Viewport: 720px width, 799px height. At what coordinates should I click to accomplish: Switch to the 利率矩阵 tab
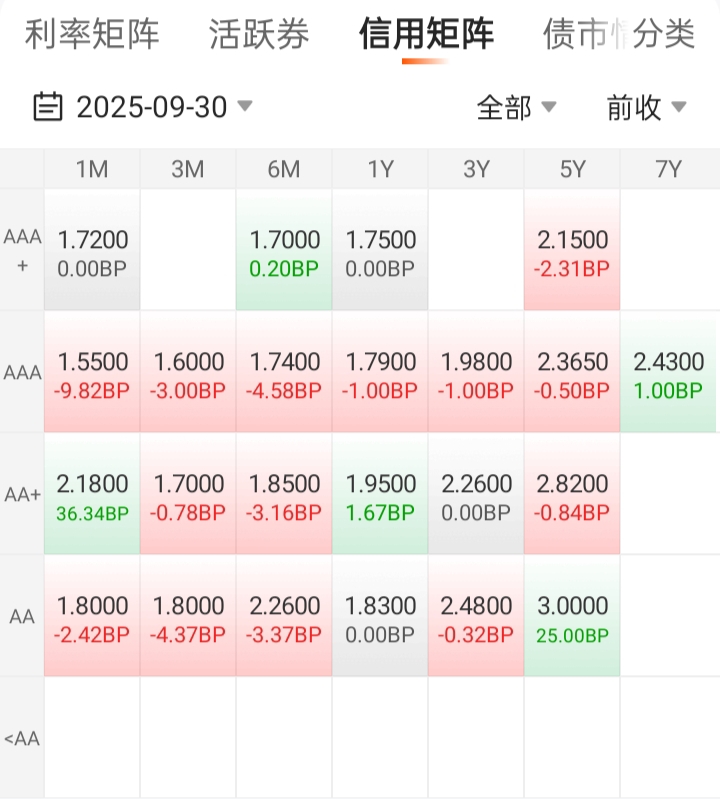click(x=92, y=35)
